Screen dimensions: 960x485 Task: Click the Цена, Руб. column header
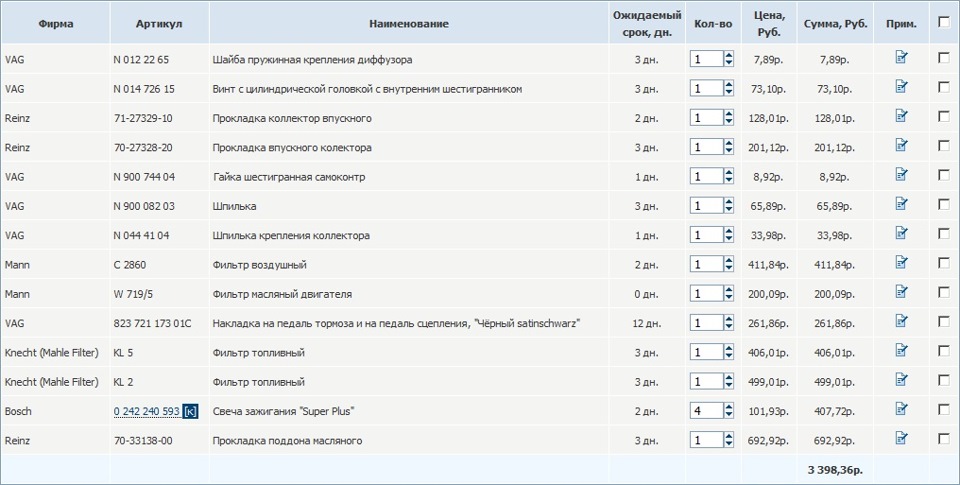[769, 23]
